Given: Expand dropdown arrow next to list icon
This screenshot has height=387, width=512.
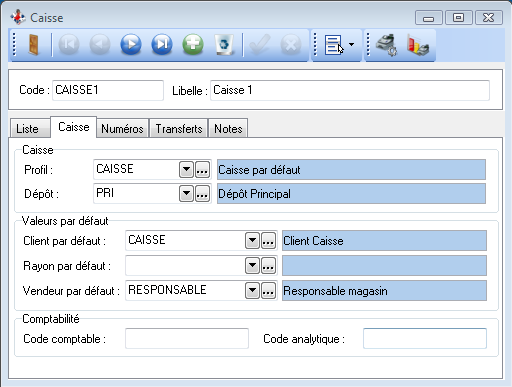Looking at the screenshot, I should point(351,44).
